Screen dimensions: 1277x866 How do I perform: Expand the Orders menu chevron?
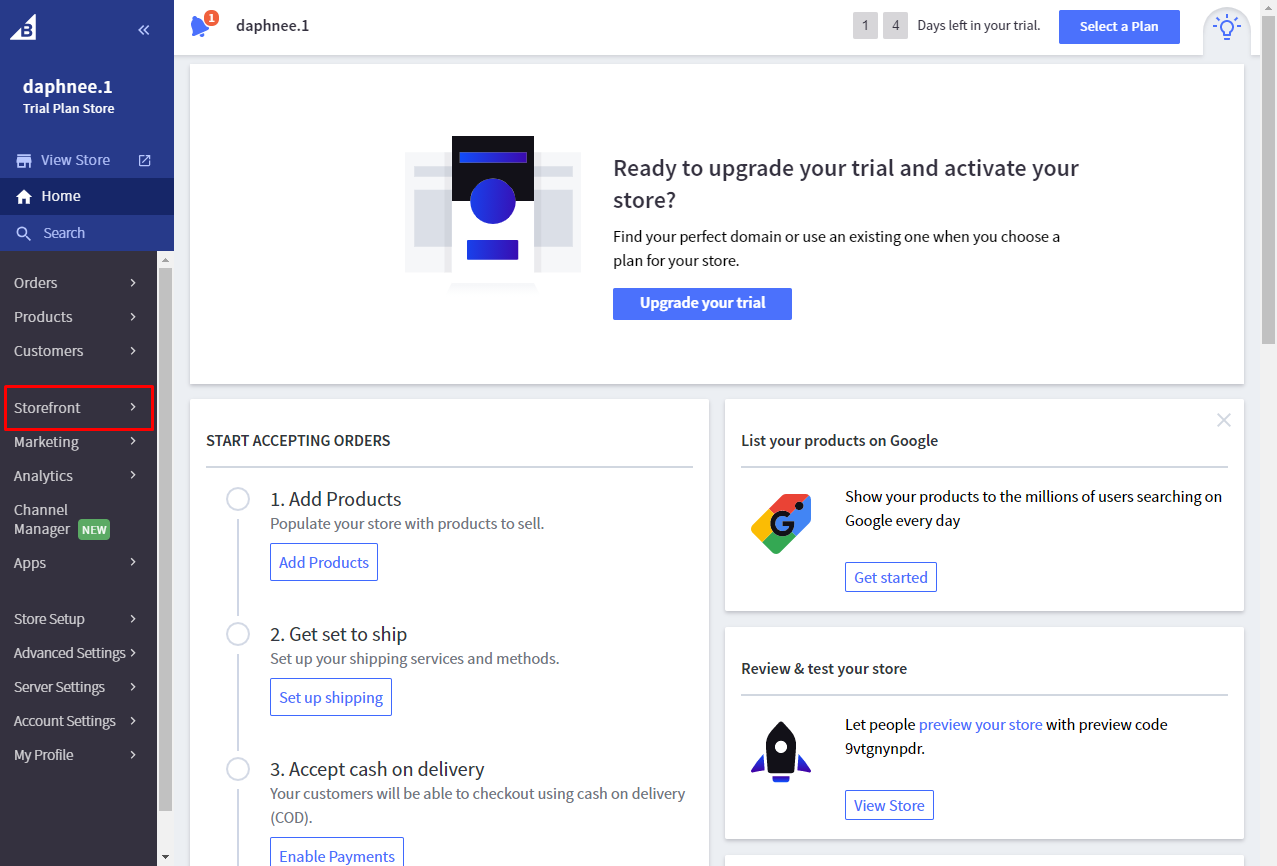point(133,283)
